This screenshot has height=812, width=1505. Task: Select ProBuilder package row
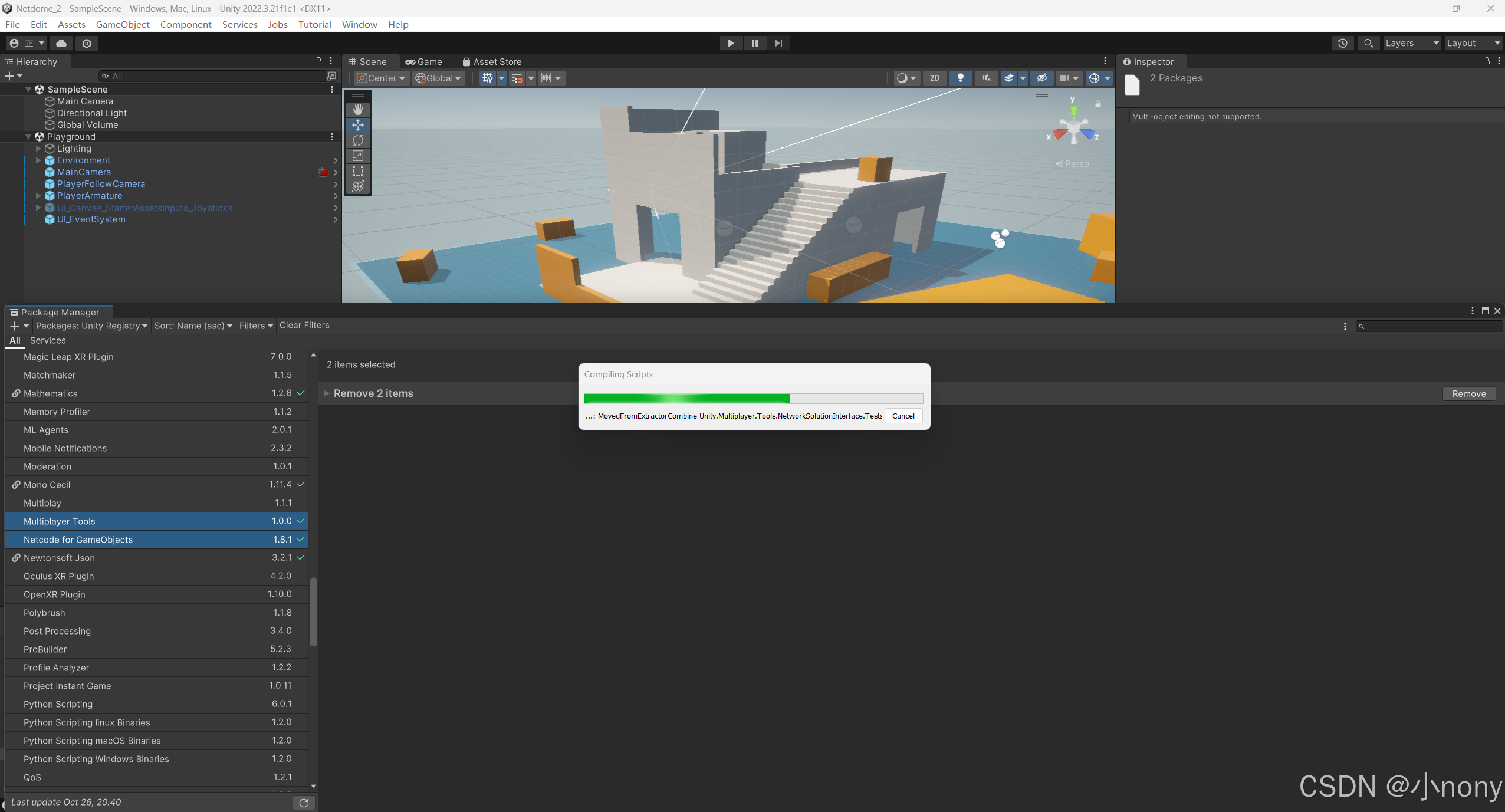[156, 649]
